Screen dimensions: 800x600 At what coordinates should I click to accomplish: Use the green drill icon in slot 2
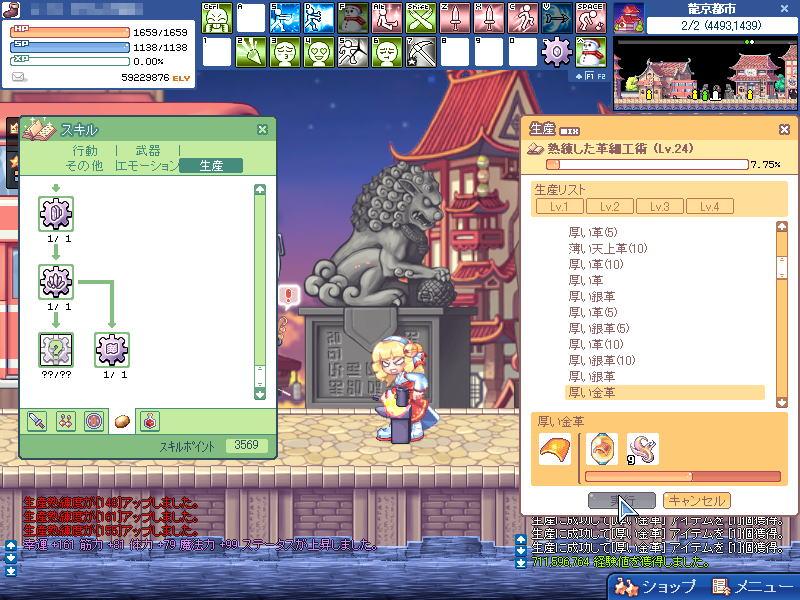pyautogui.click(x=251, y=52)
